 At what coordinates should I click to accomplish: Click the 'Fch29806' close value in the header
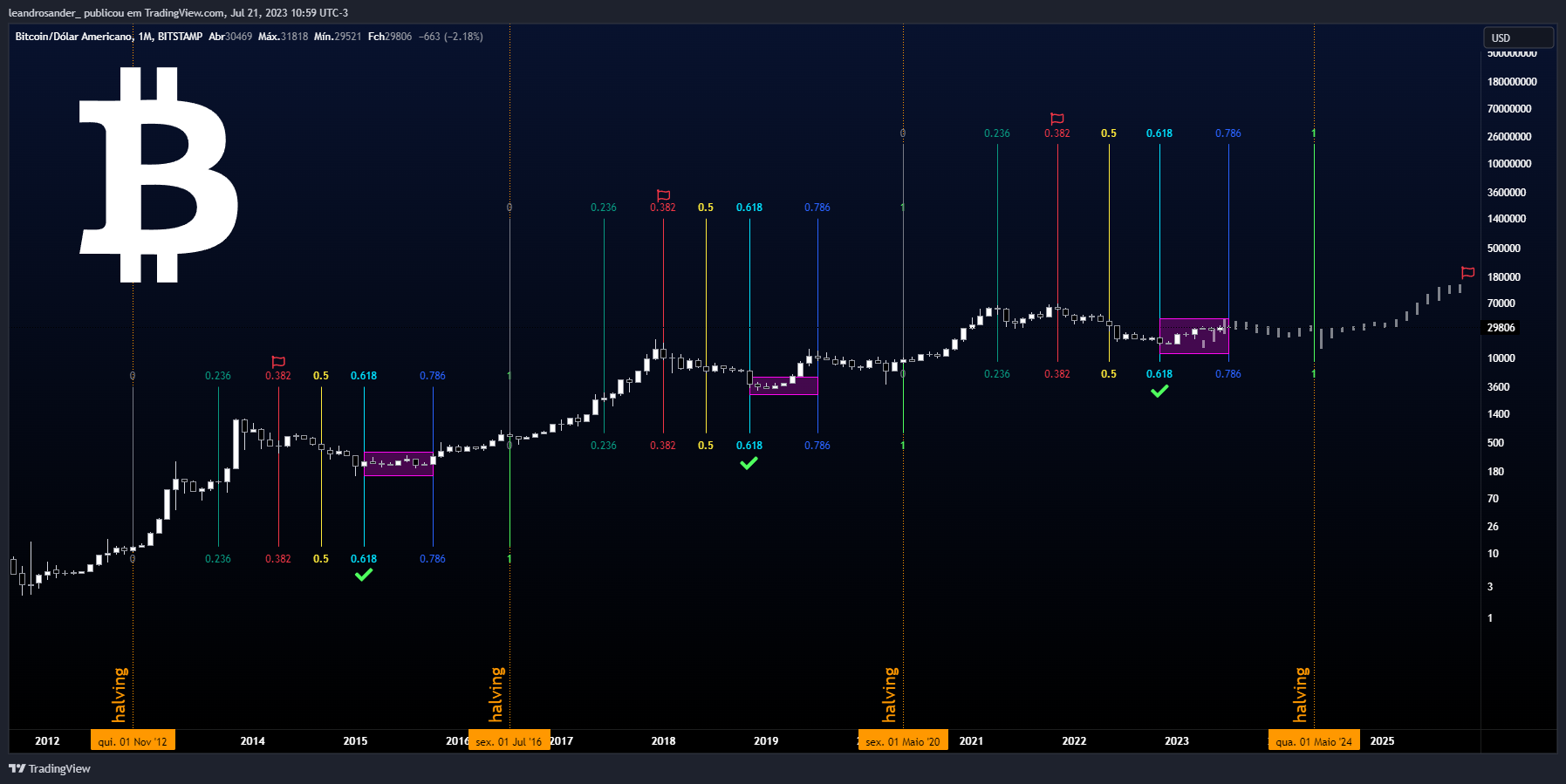[390, 37]
